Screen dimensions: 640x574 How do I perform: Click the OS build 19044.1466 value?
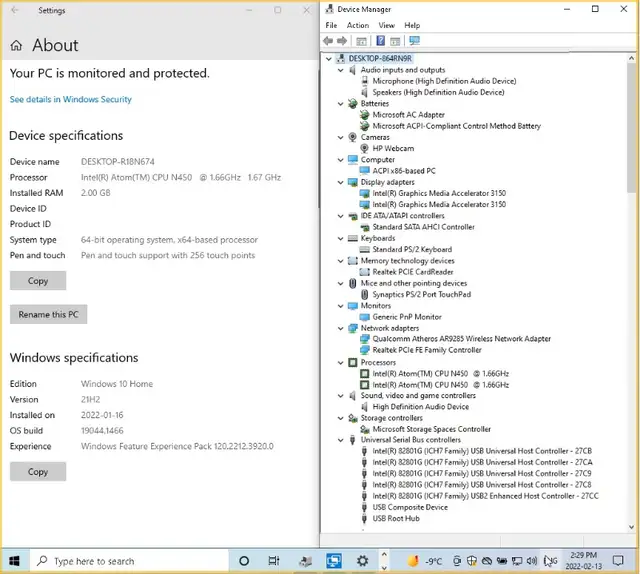pyautogui.click(x=102, y=431)
